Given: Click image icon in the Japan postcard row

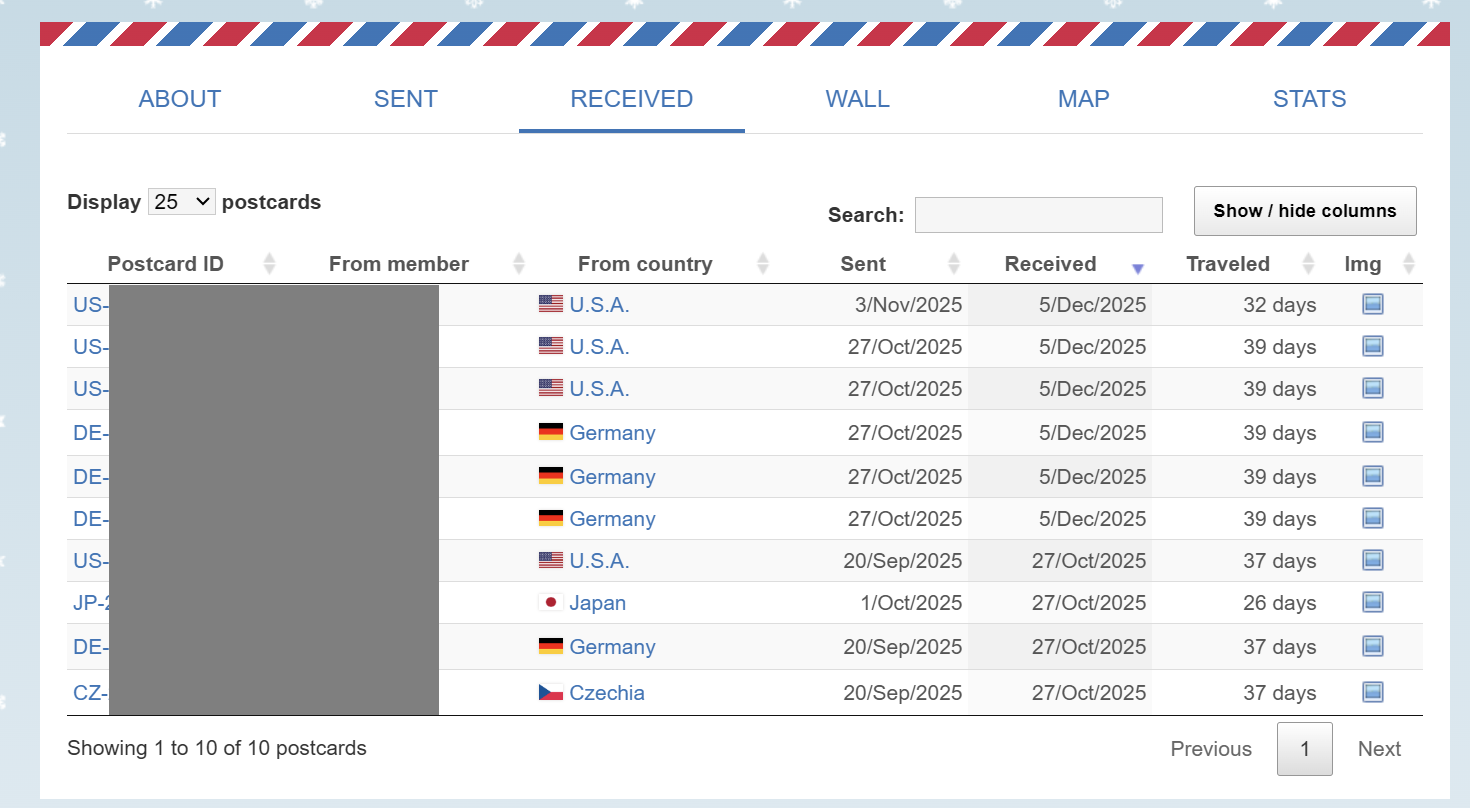Looking at the screenshot, I should (1372, 602).
